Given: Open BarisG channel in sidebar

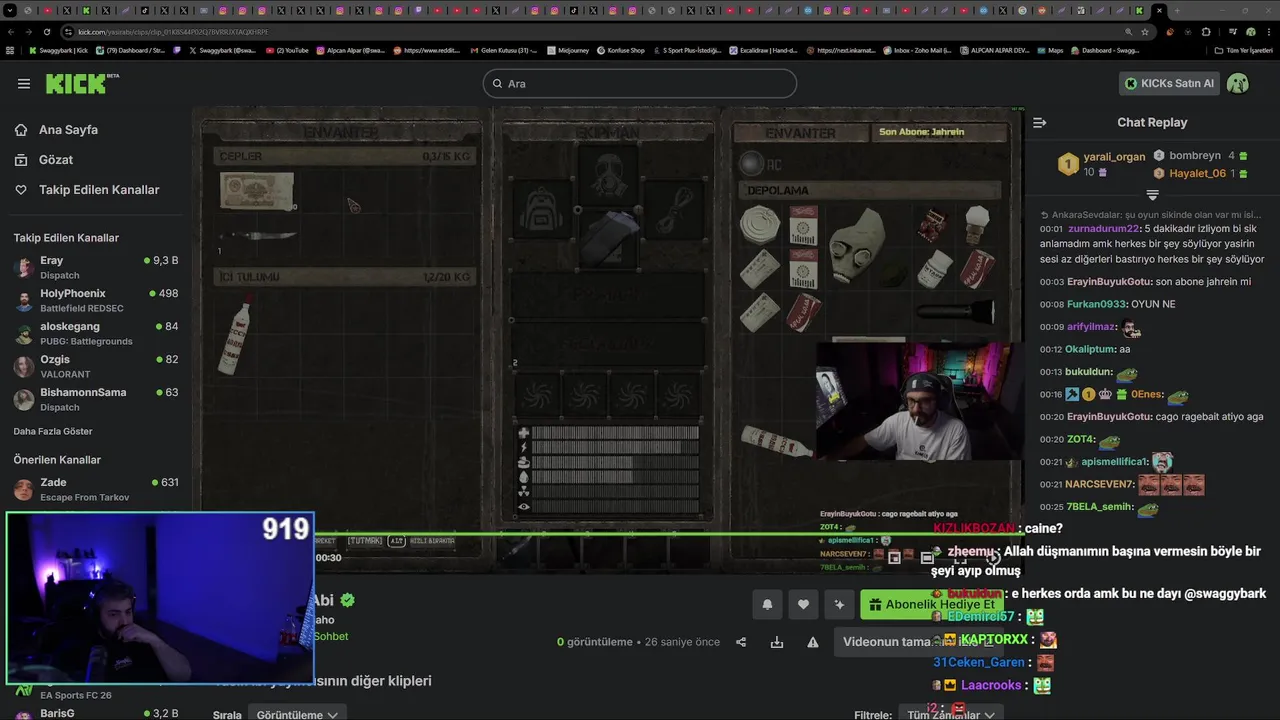Looking at the screenshot, I should point(96,713).
